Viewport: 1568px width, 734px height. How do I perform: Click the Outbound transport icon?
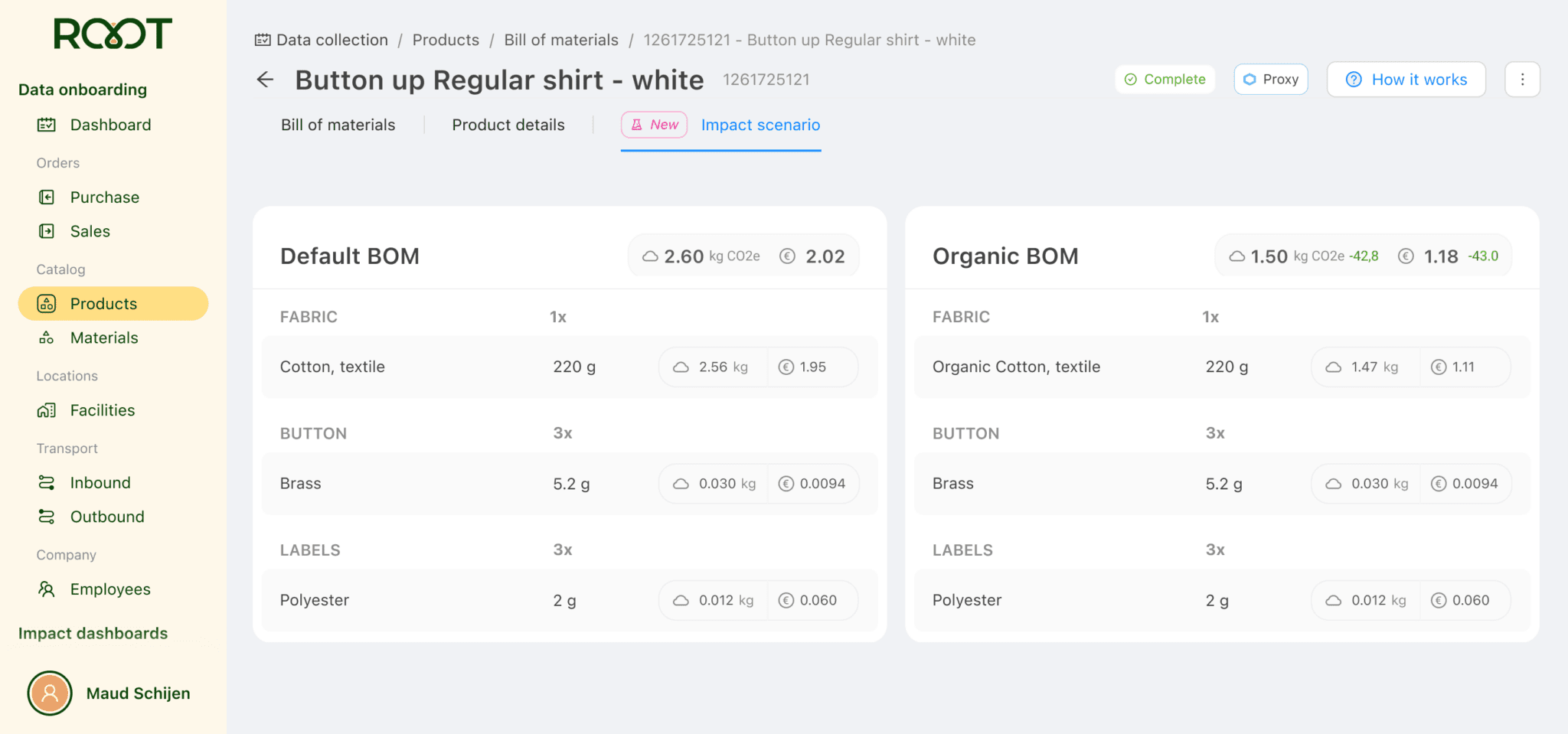(47, 516)
